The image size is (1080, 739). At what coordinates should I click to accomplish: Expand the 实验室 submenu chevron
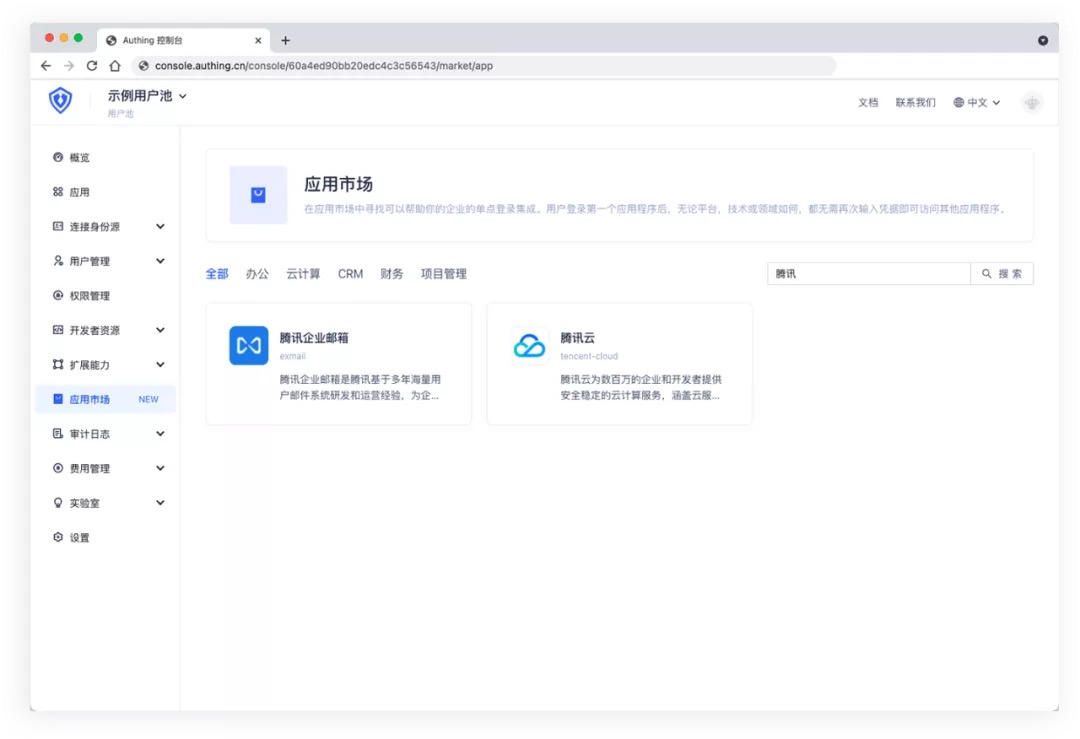pyautogui.click(x=160, y=503)
